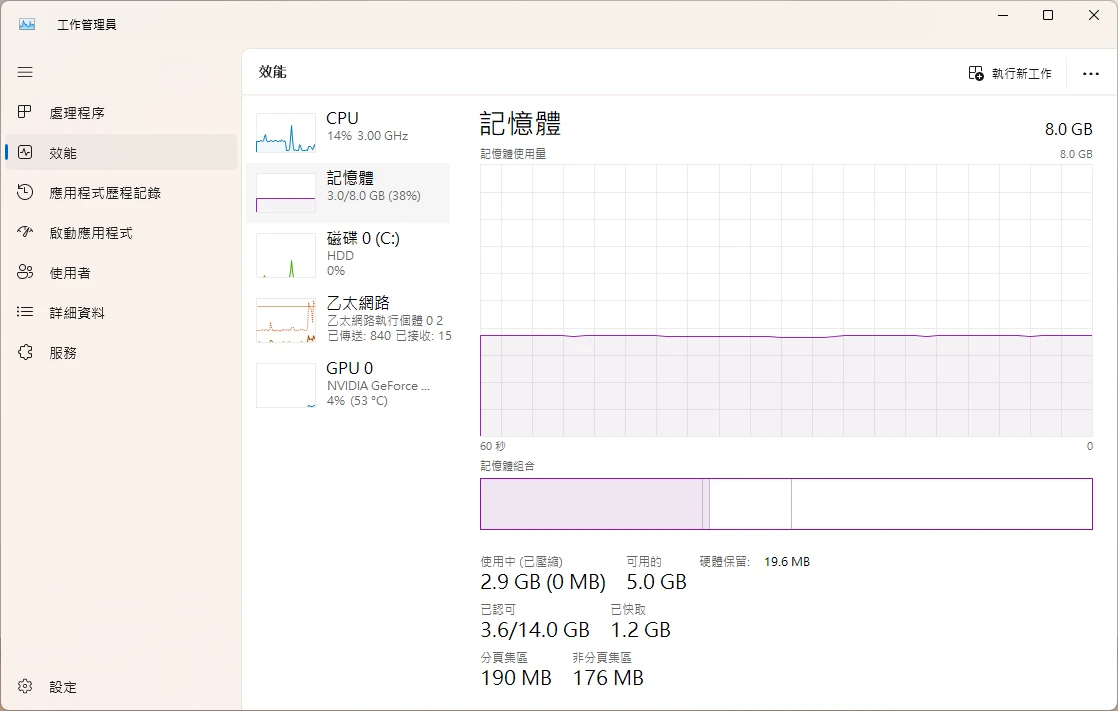The image size is (1118, 711).
Task: Open the three-dots more options menu
Action: 1090,74
